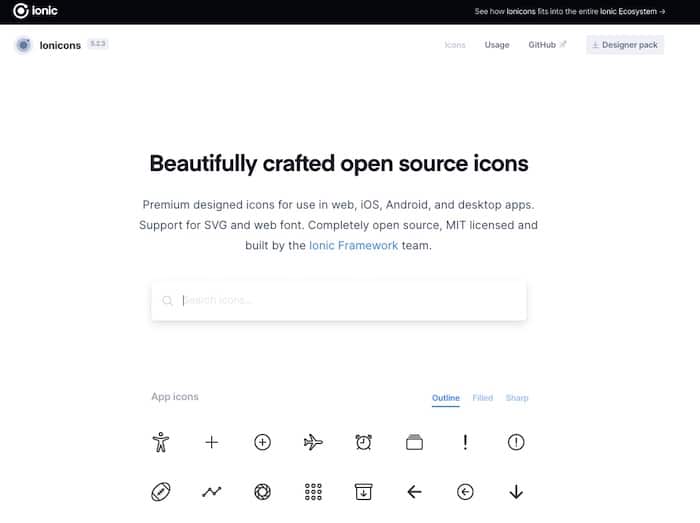Click the Ionicons title text
The image size is (700, 523).
pos(60,46)
